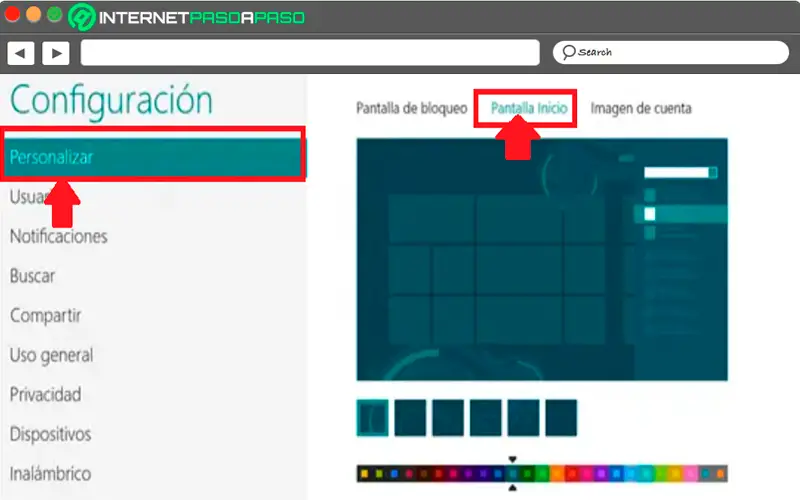Open Inalámbrico settings
This screenshot has height=500, width=800.
pyautogui.click(x=51, y=474)
